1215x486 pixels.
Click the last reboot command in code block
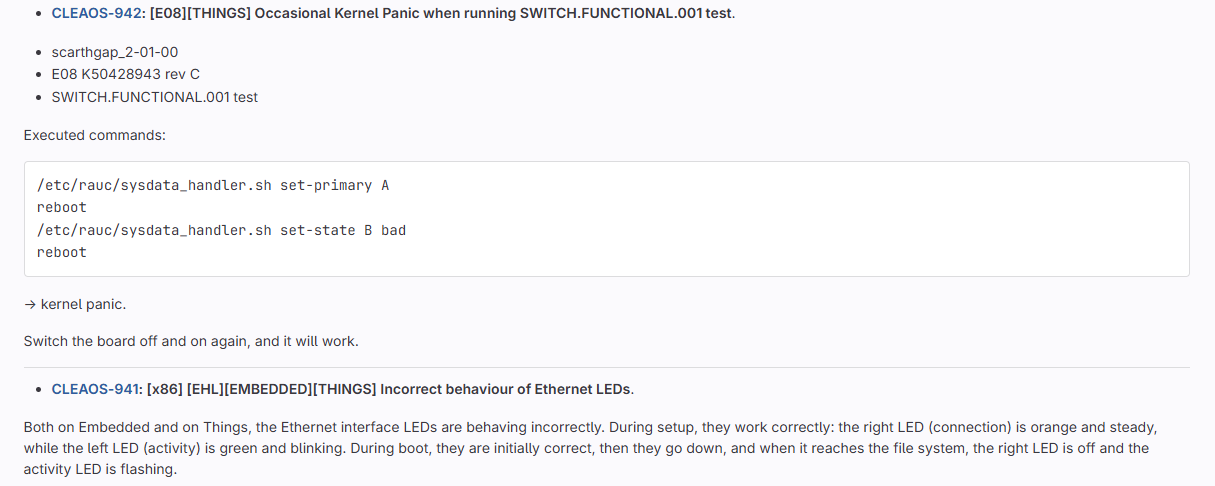coord(62,252)
